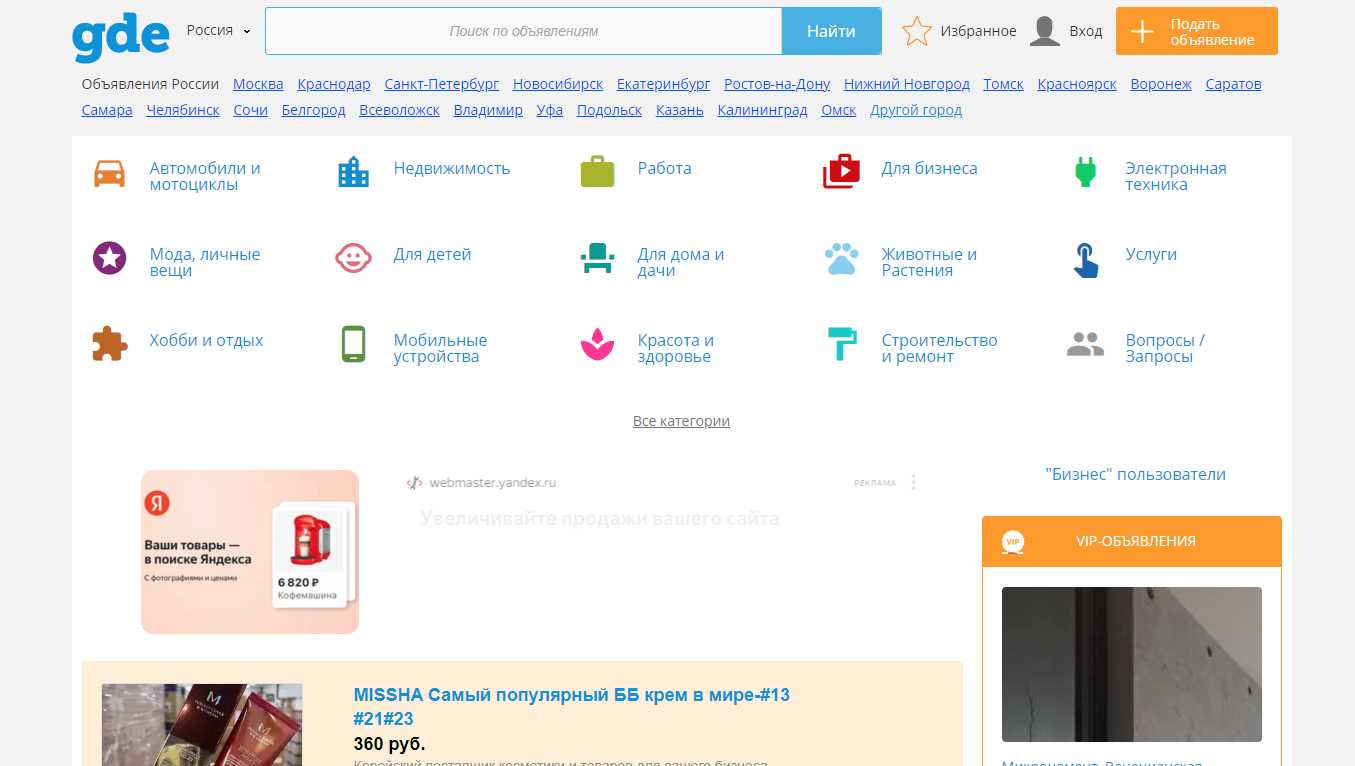This screenshot has width=1355, height=766.
Task: Select the Красноярск city link
Action: [x=1077, y=84]
